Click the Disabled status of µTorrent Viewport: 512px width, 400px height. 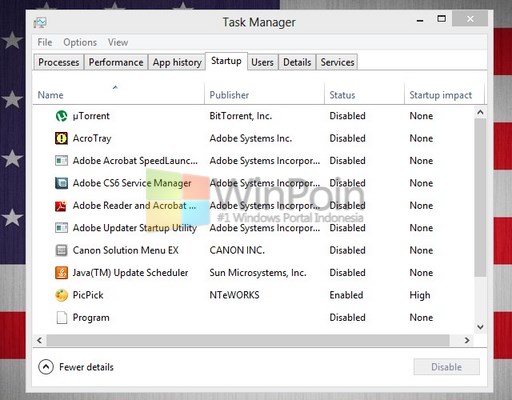pyautogui.click(x=347, y=116)
